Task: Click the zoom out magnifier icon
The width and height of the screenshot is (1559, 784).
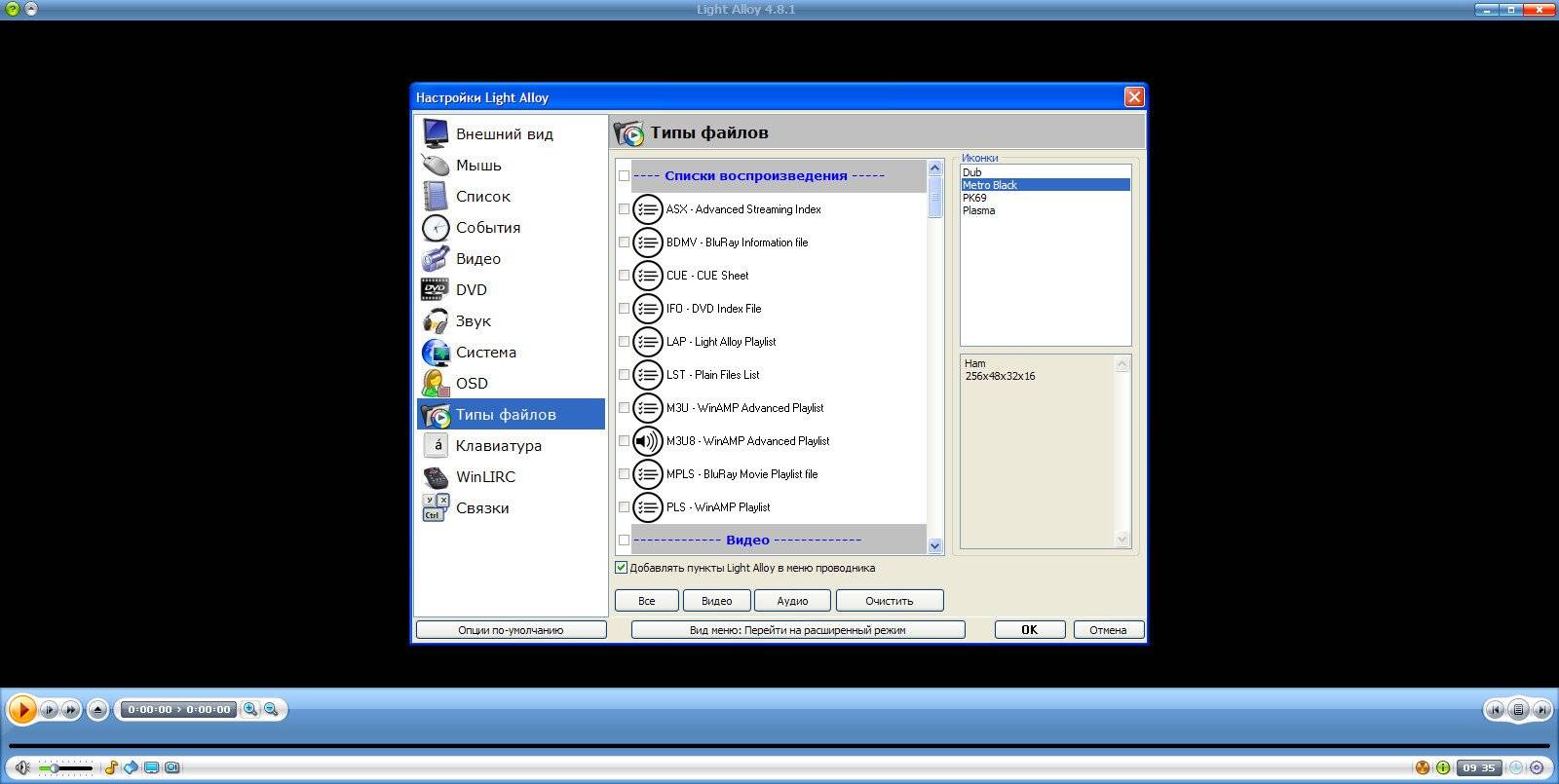Action: pos(272,710)
